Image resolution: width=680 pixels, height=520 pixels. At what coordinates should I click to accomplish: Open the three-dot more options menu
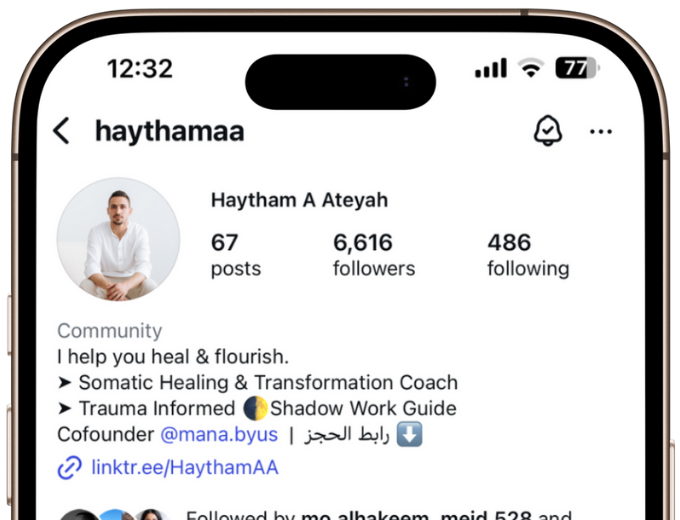coord(601,131)
